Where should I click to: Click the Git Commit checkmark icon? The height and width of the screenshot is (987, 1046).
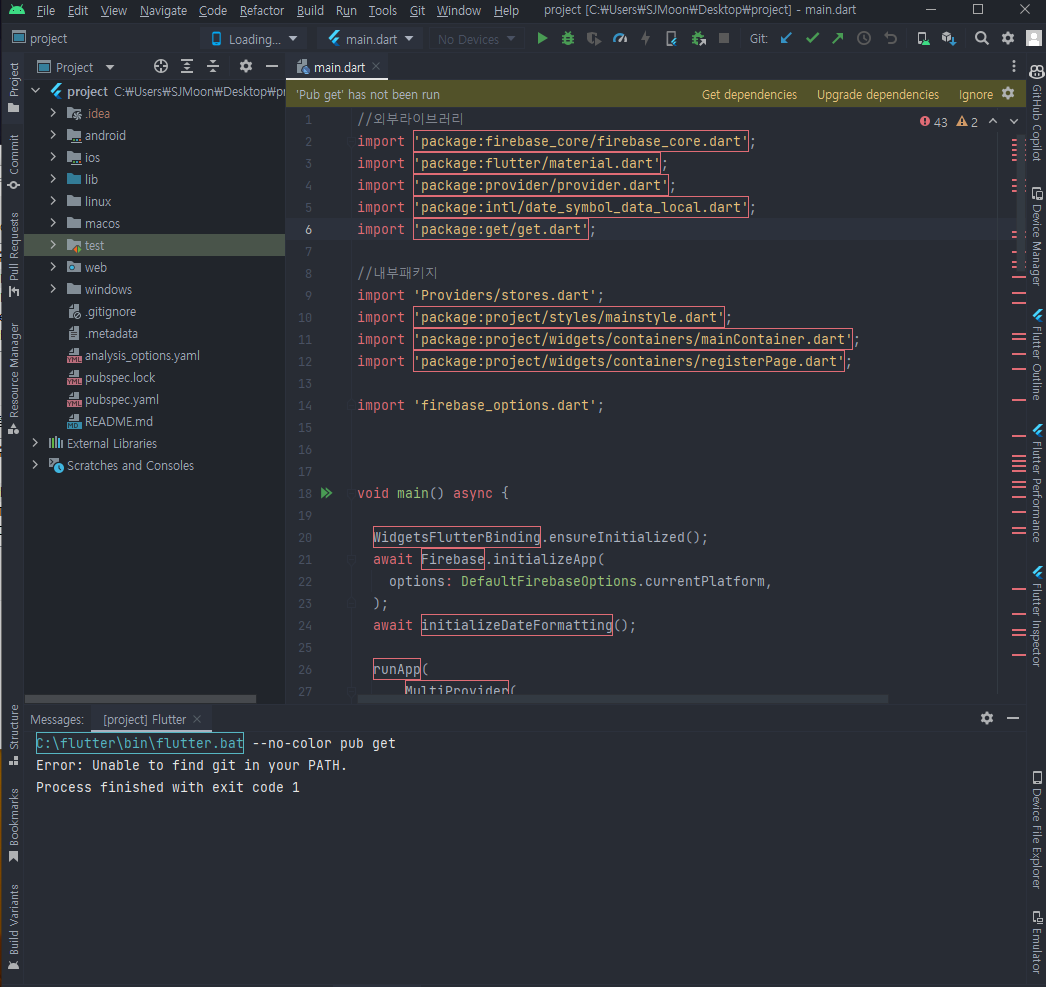tap(812, 39)
